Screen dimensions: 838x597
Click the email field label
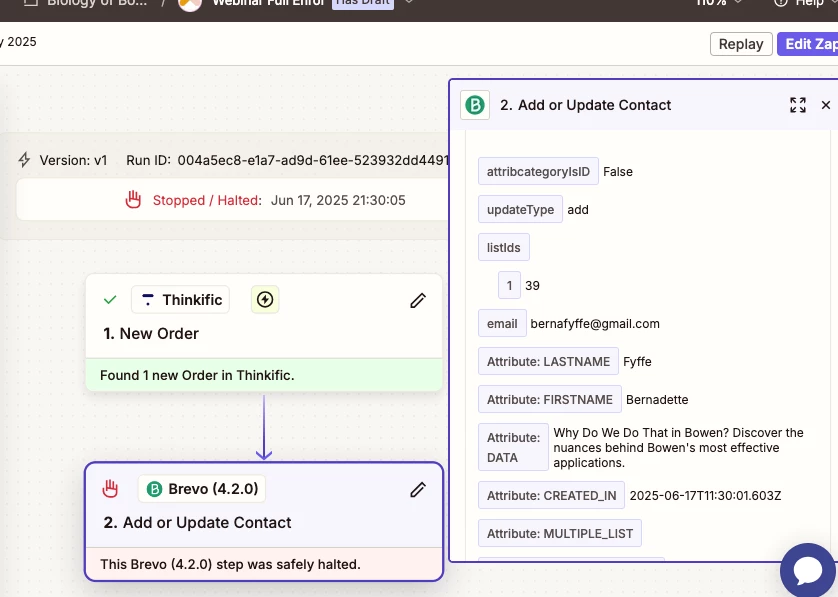click(502, 323)
